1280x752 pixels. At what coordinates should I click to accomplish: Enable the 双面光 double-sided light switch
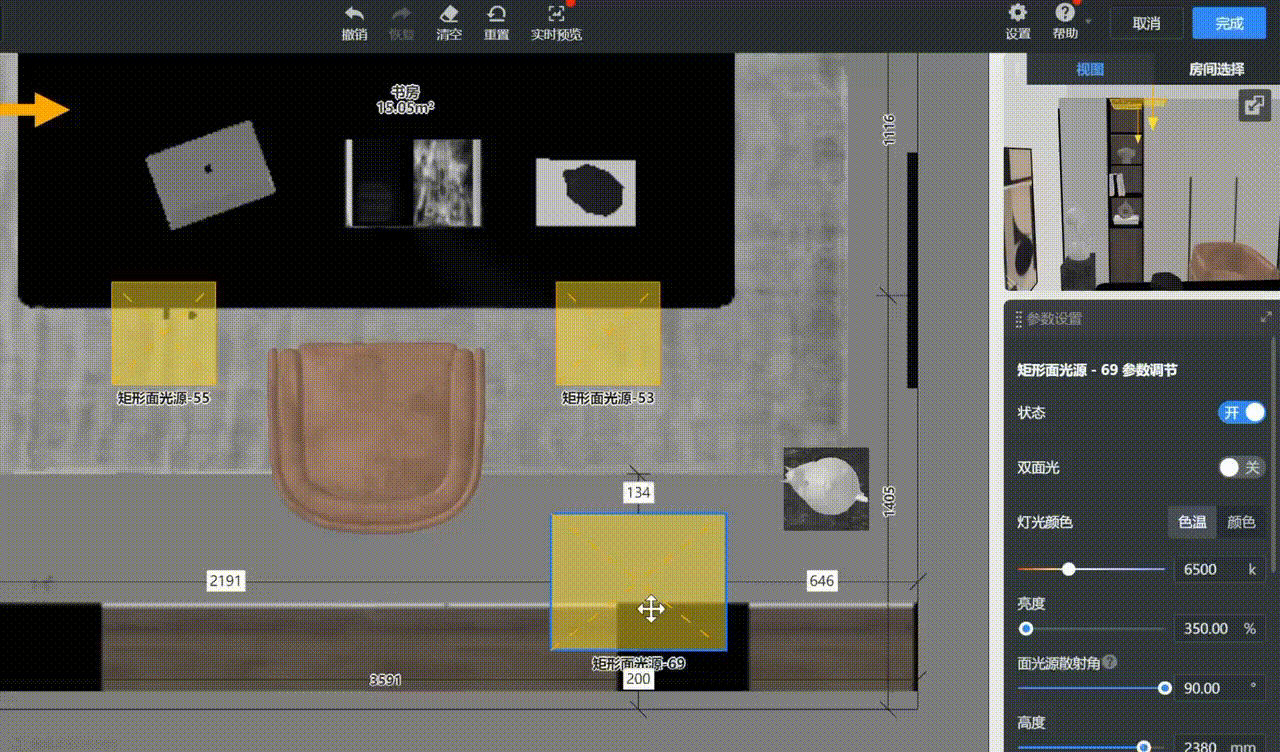pos(1241,468)
